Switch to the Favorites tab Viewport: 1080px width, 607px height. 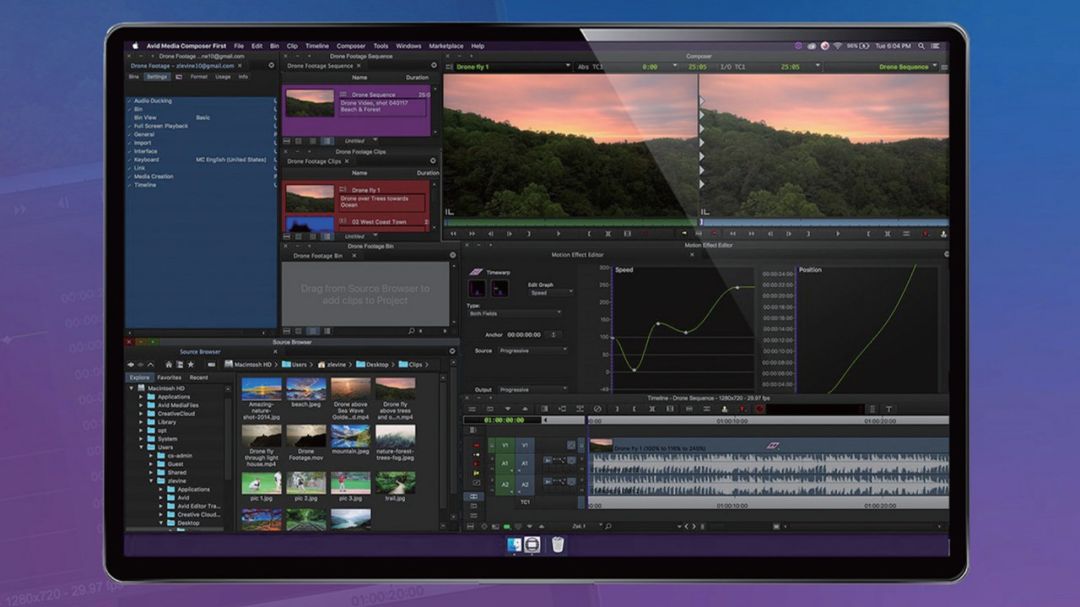tap(169, 378)
